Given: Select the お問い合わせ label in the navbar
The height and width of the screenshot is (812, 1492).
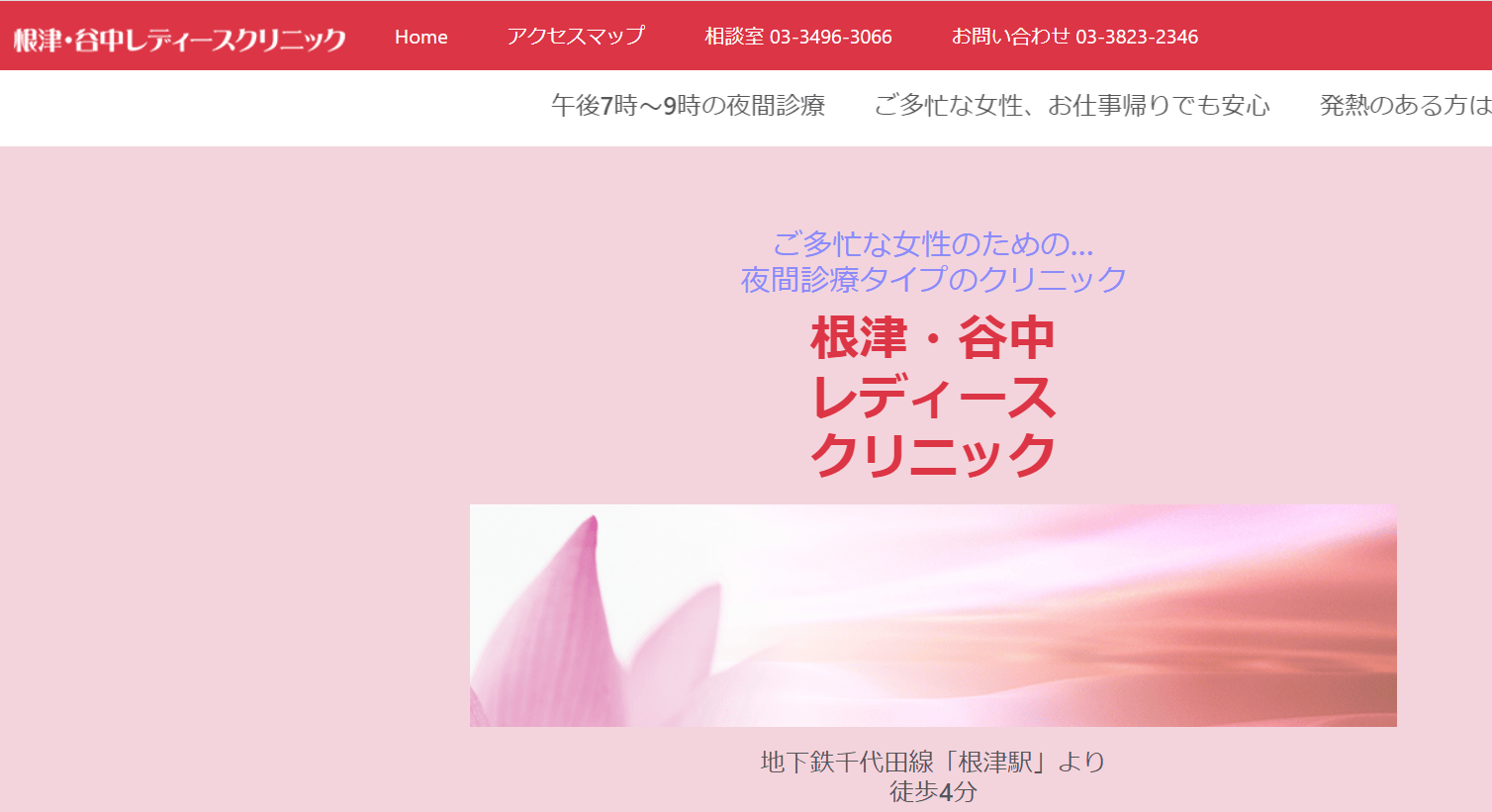Looking at the screenshot, I should tap(1010, 37).
